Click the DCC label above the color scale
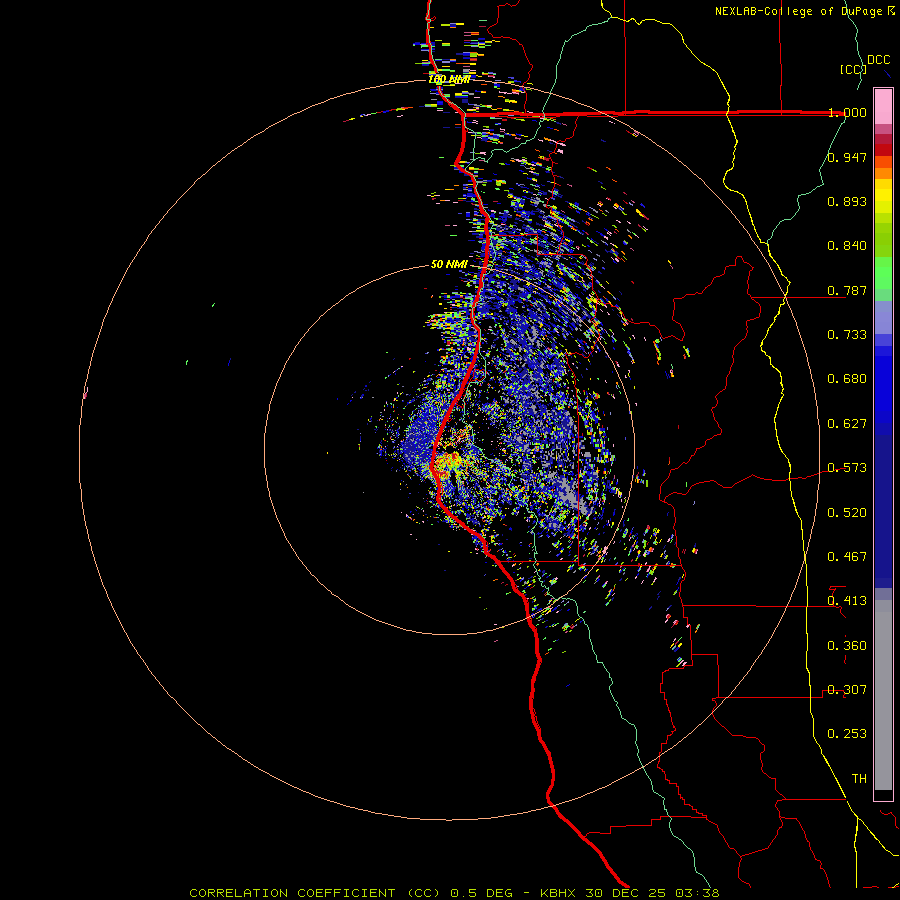900x900 pixels. pyautogui.click(x=879, y=59)
